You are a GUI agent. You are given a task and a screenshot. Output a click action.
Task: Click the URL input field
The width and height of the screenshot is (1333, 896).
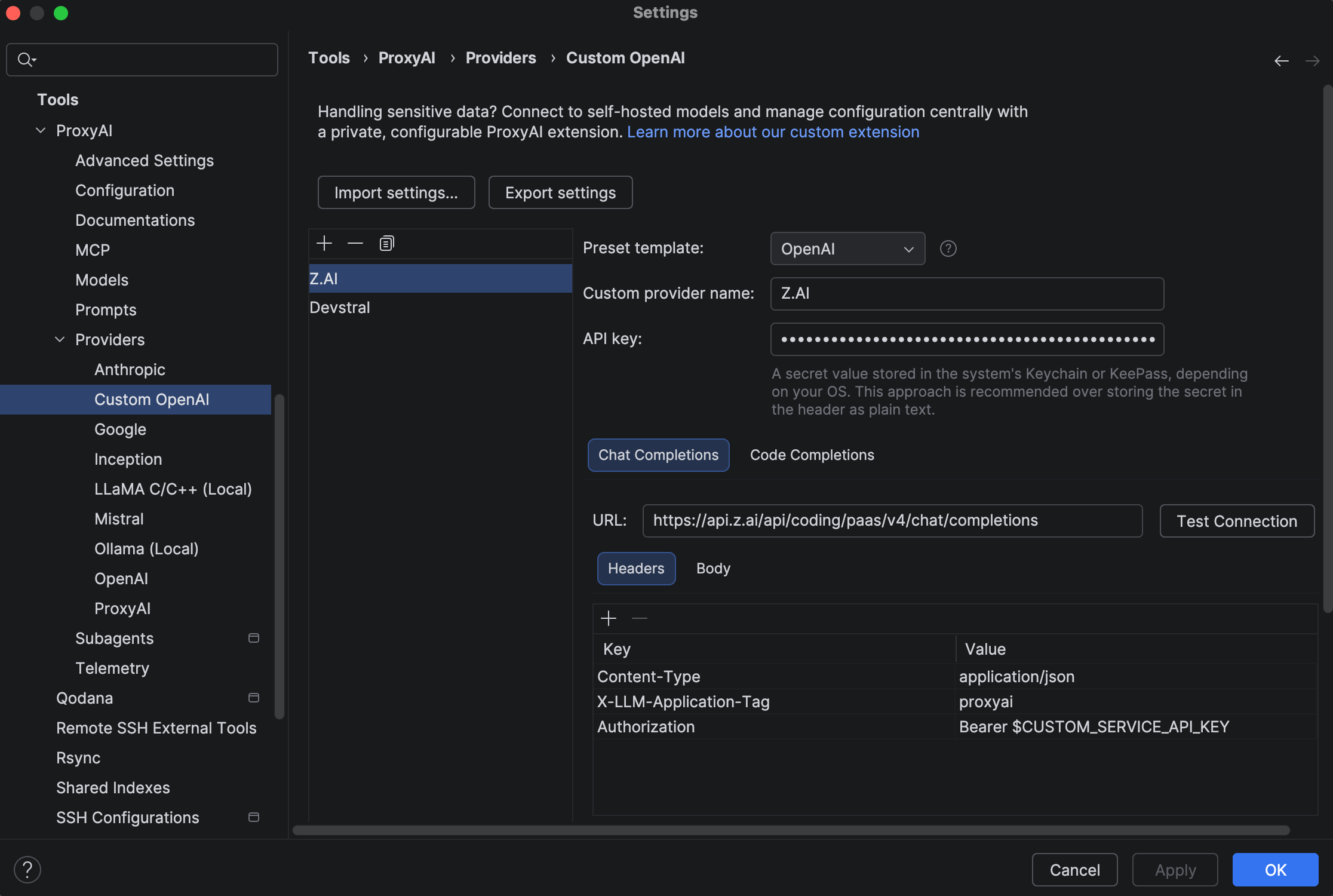click(892, 521)
